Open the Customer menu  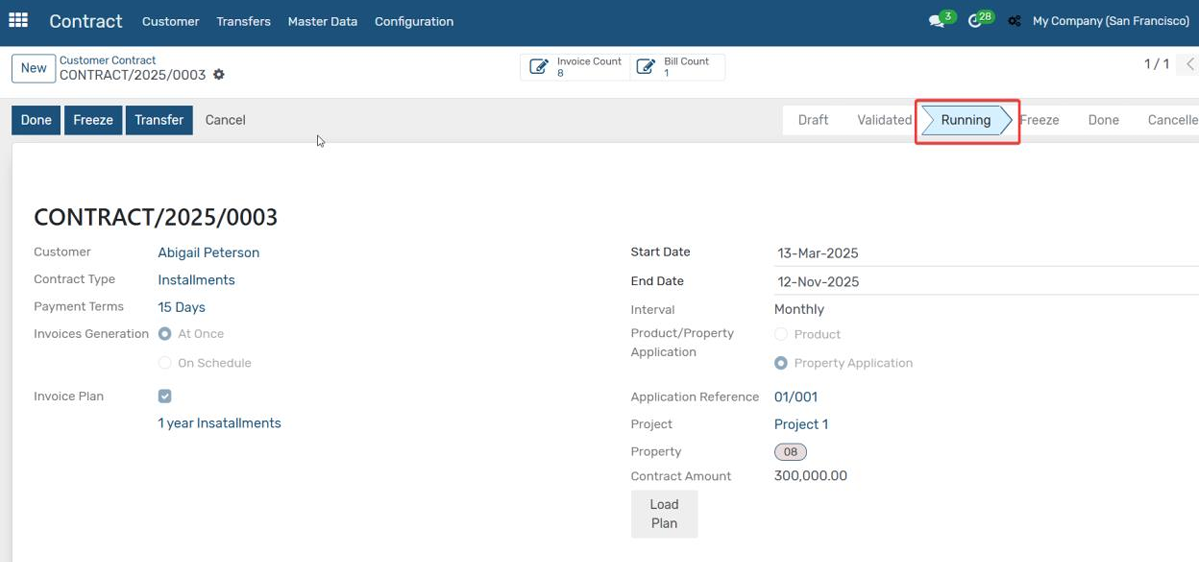[x=171, y=21]
